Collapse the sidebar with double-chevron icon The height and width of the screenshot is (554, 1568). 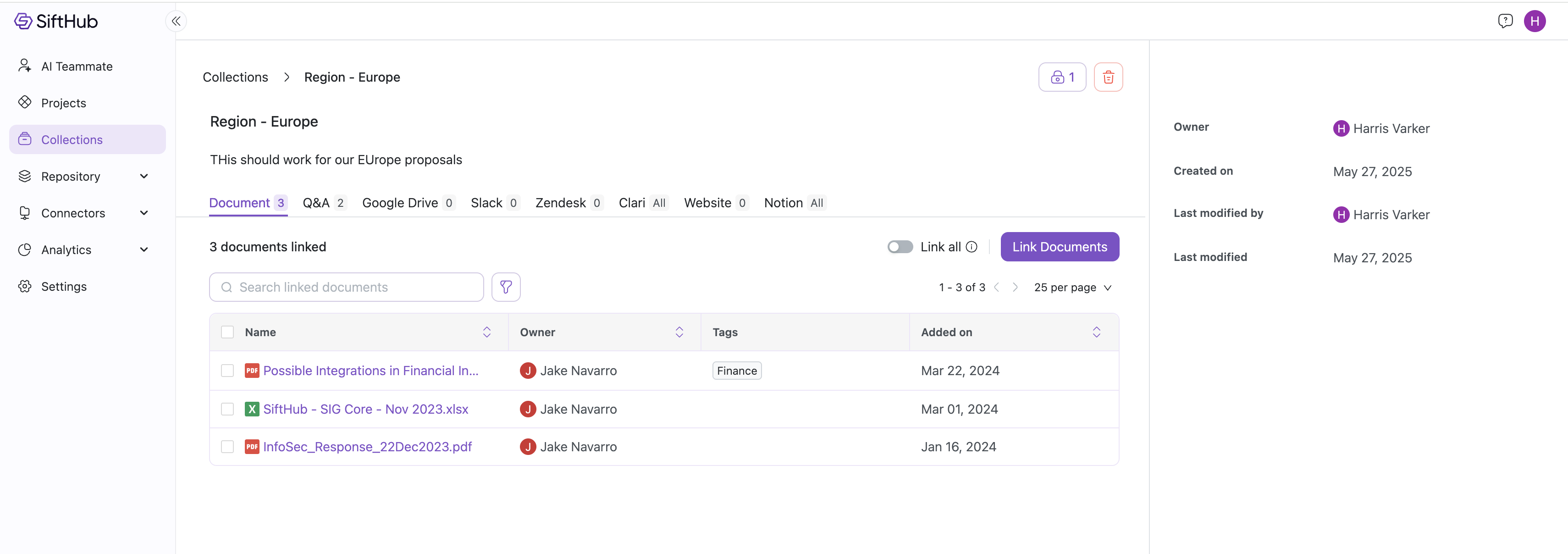point(176,21)
